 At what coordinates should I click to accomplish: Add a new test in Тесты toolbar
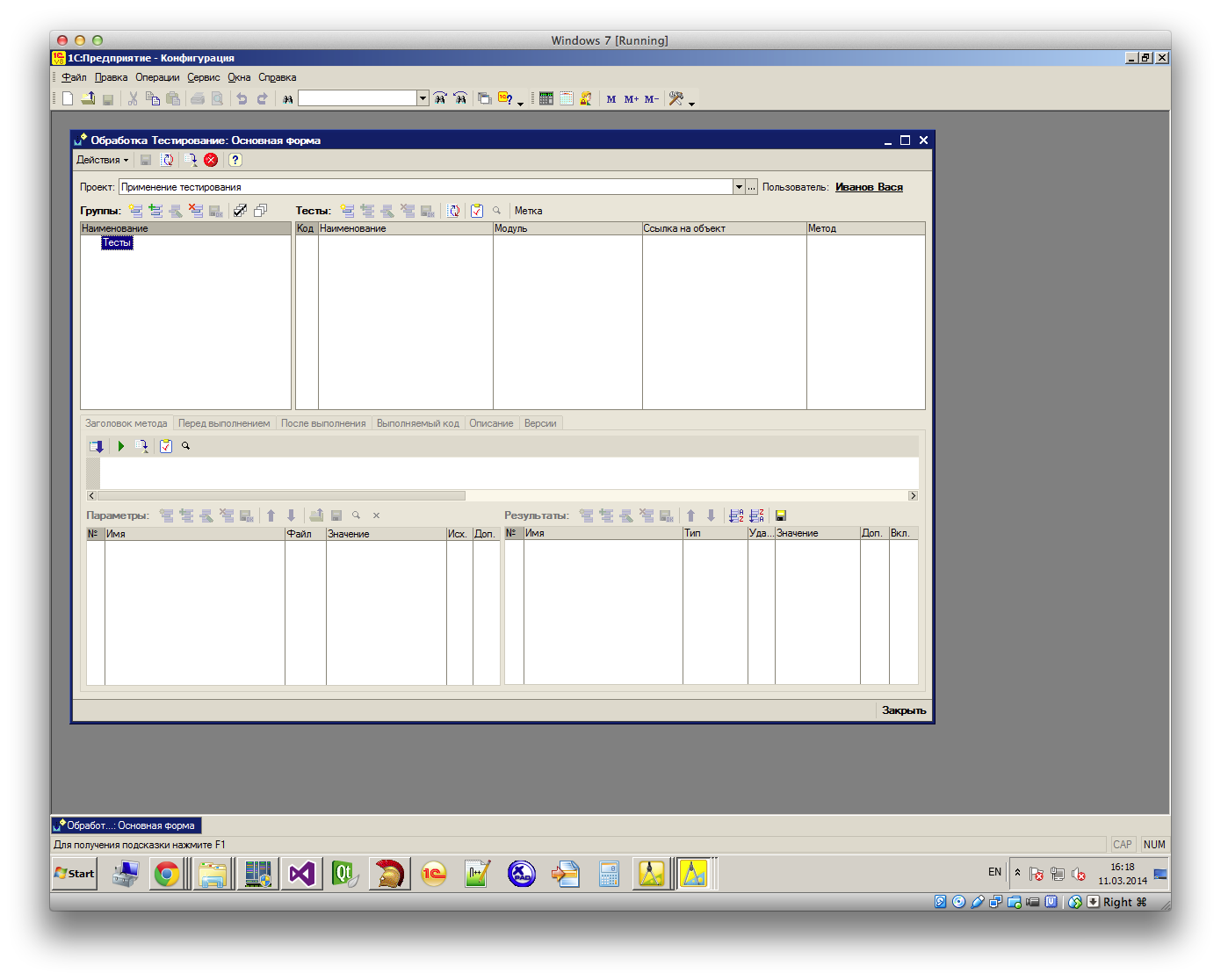(x=347, y=211)
